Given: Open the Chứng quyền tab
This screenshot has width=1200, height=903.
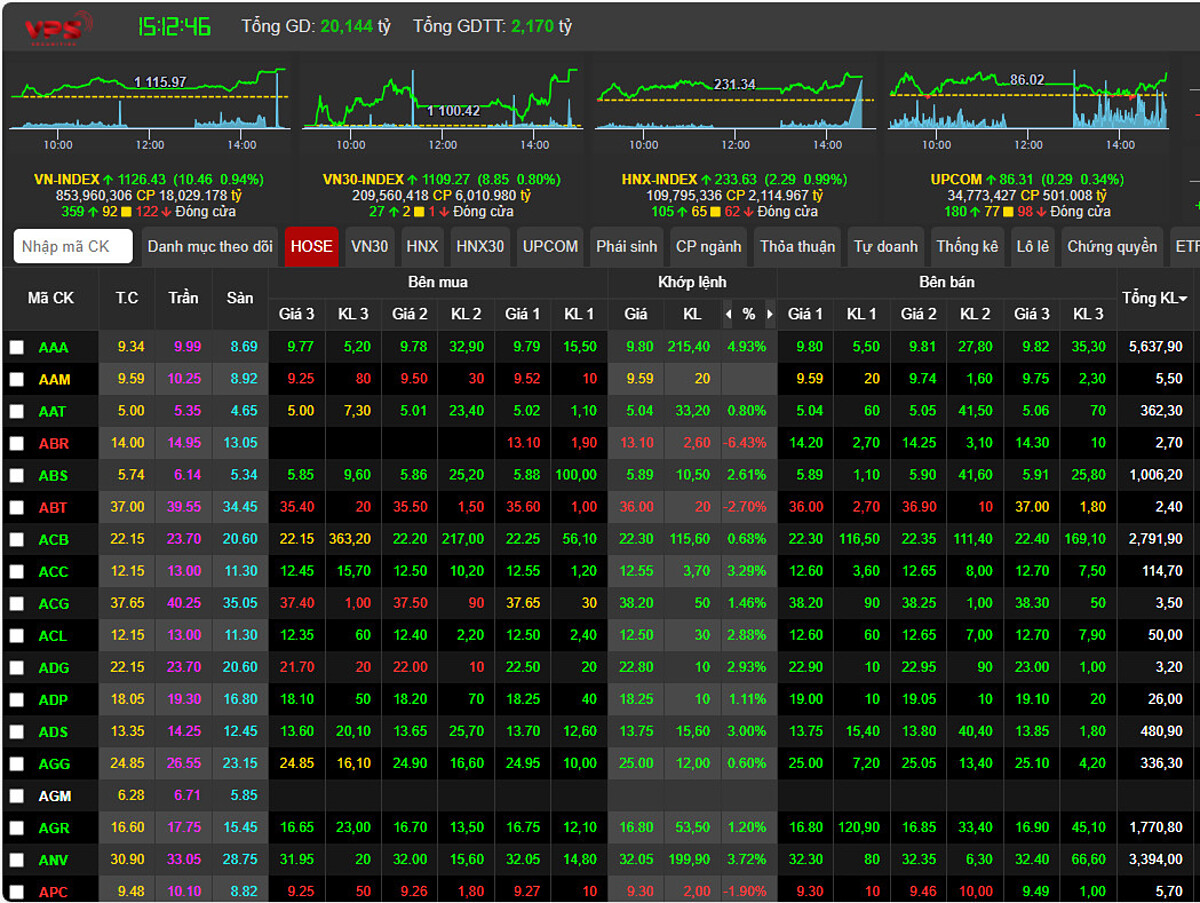Looking at the screenshot, I should (1111, 246).
